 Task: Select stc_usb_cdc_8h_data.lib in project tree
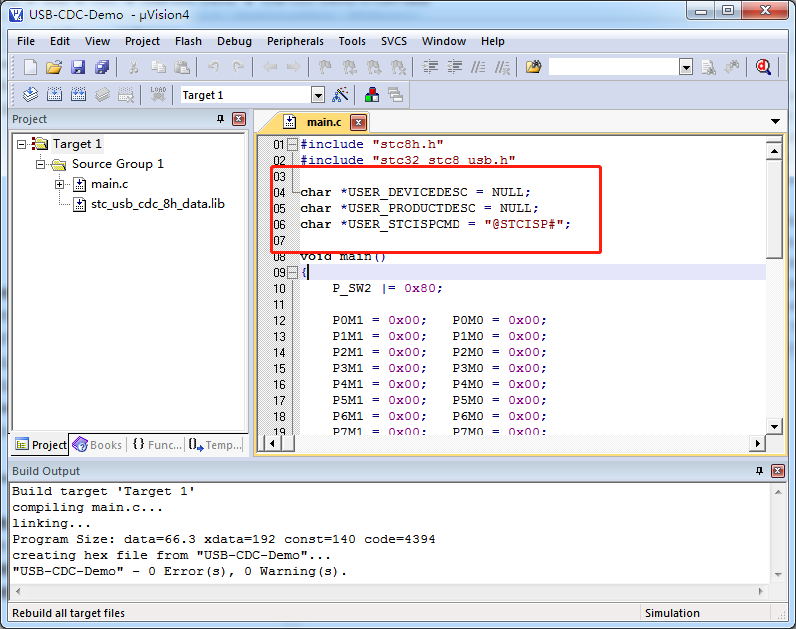[157, 204]
